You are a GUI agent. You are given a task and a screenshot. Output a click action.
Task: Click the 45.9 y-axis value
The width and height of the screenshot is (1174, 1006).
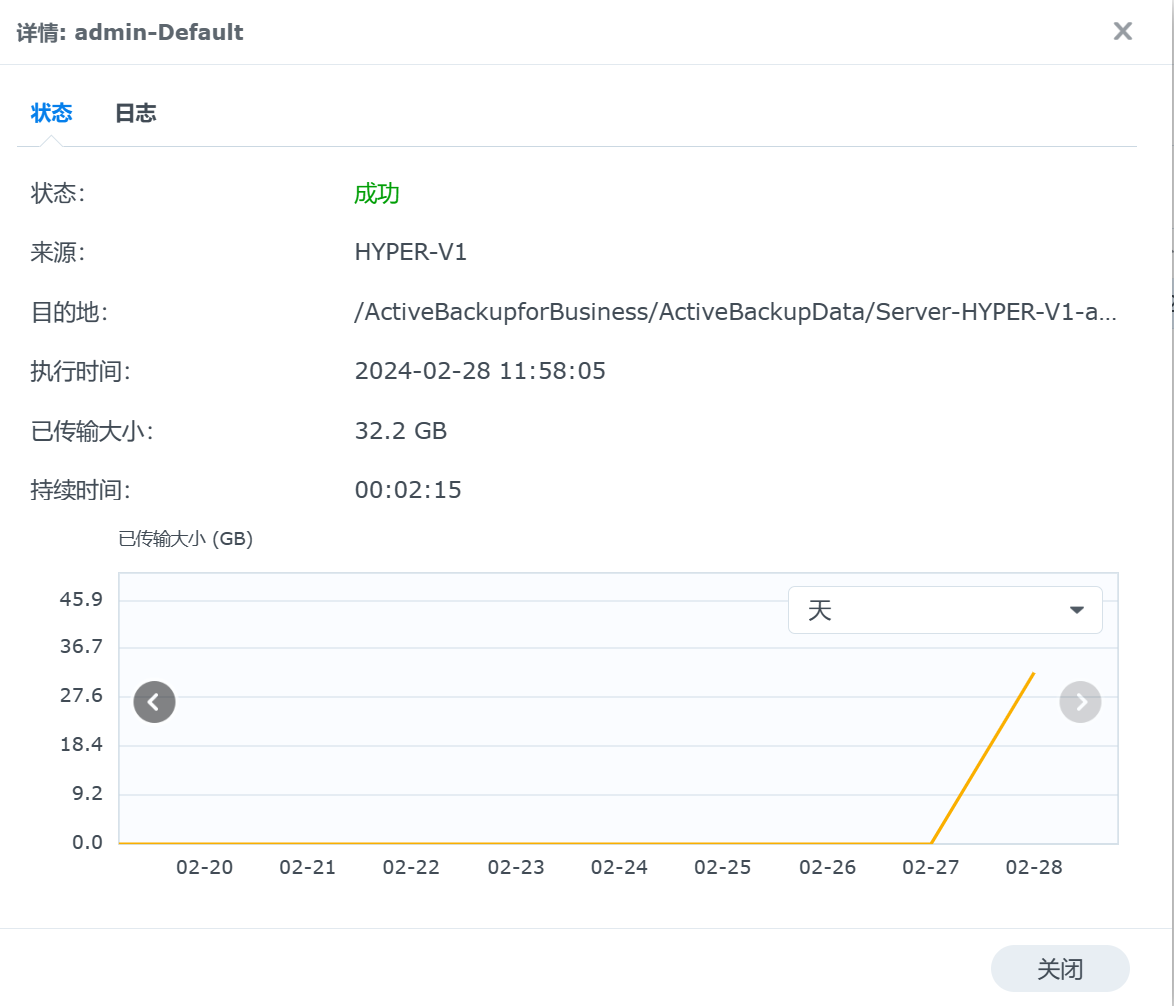[81, 600]
